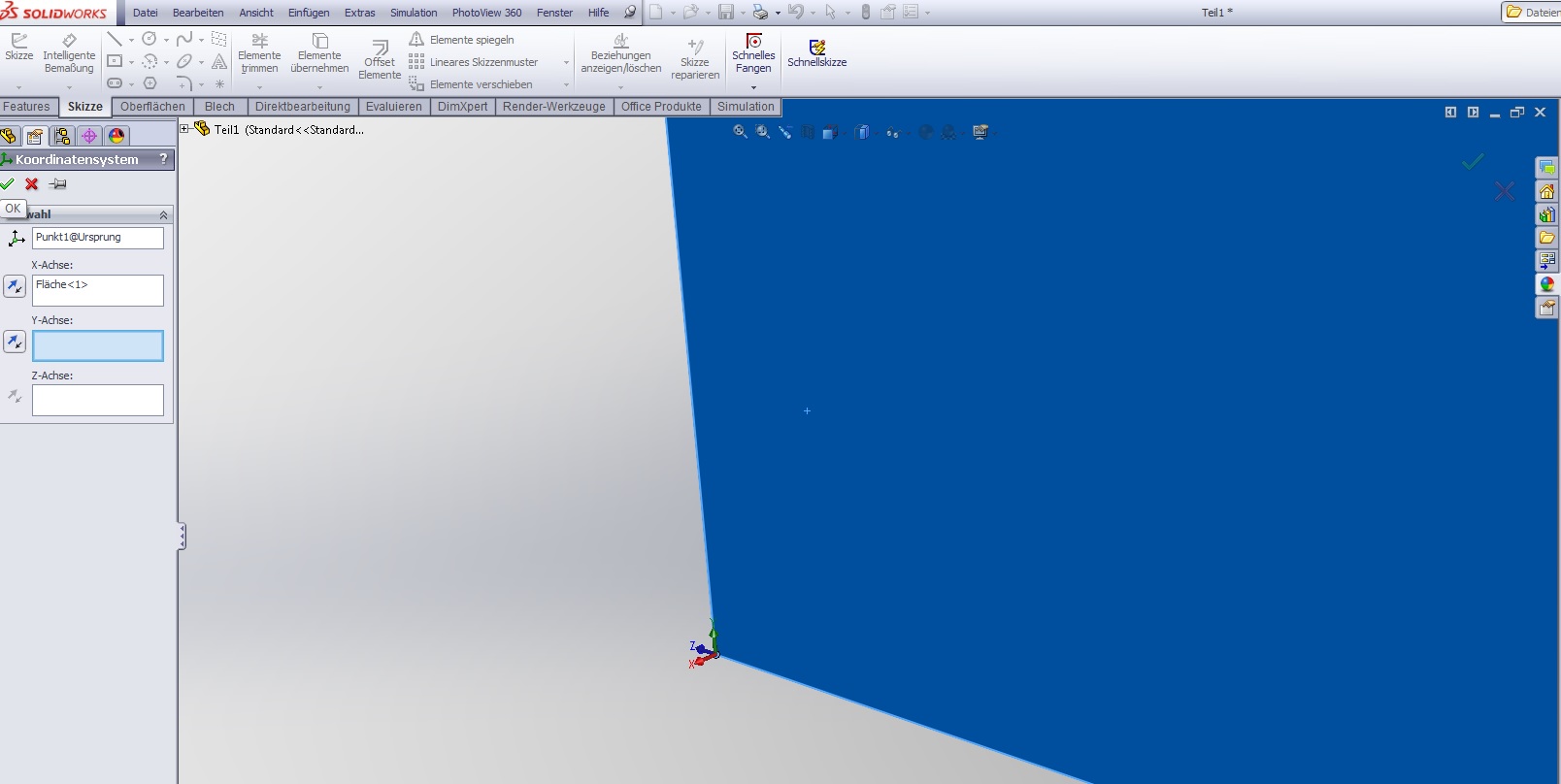Click Elemente übernehmen convert entities tool

pos(319,53)
